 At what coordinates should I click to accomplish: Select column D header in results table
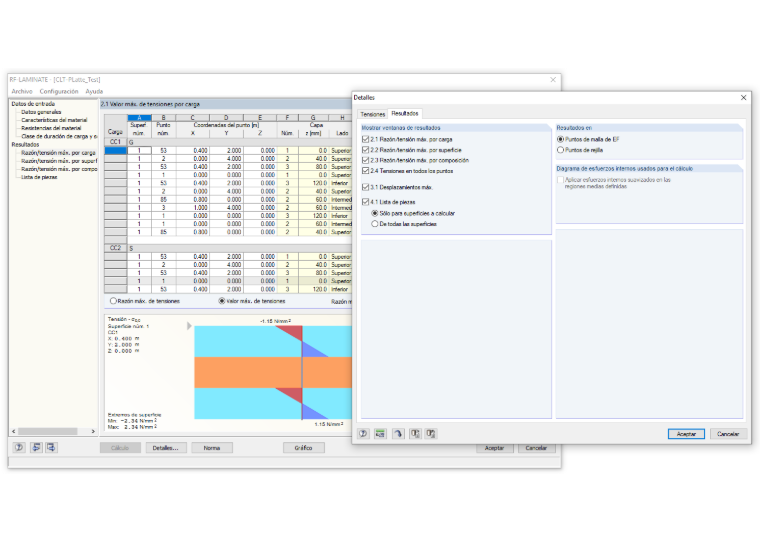click(x=226, y=117)
